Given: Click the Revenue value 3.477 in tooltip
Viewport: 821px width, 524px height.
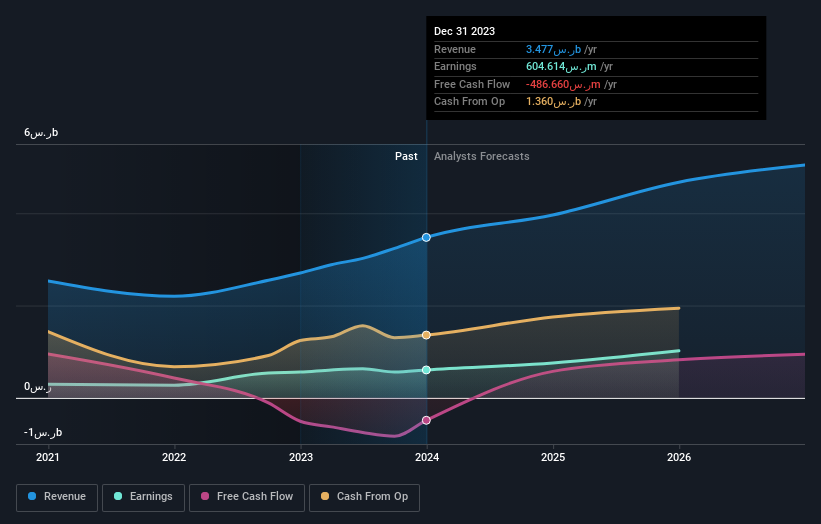Looking at the screenshot, I should (x=553, y=49).
